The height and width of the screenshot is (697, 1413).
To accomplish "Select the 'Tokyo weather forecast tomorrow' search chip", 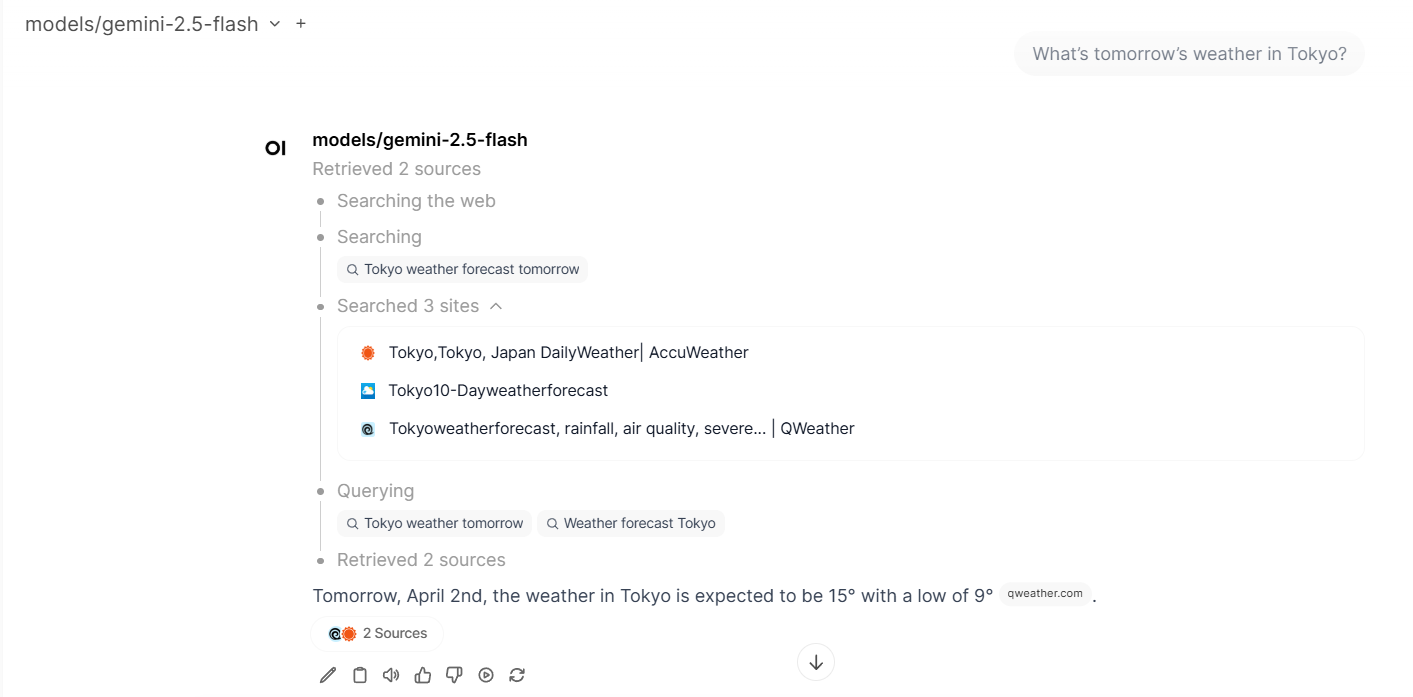I will [462, 269].
